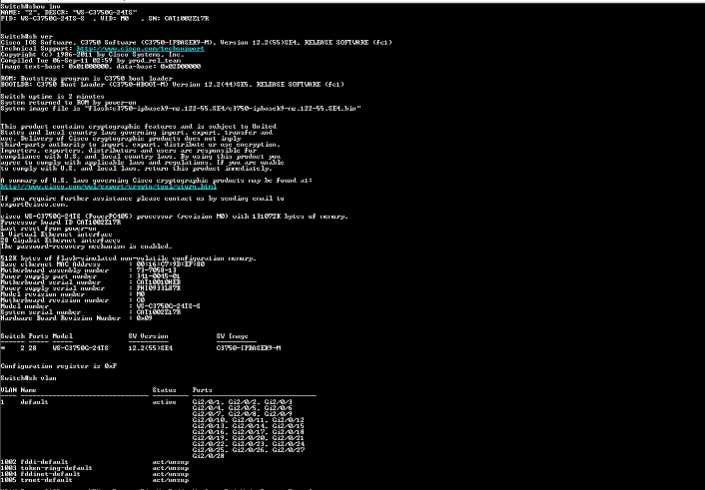Screen dimensions: 705x490
Task: Click the 'Power supply part number' row
Action: click(x=90, y=276)
